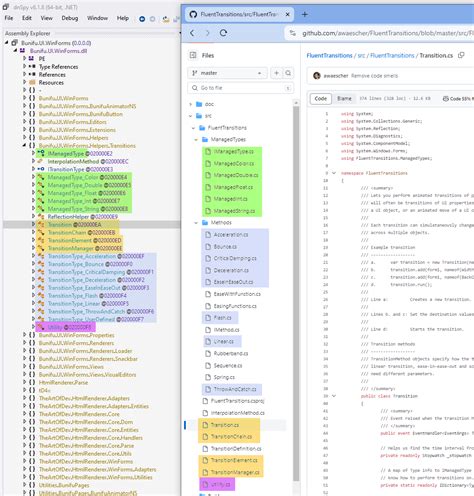Screen dimensions: 474x496
Task: Go forward in the browser
Action: (208, 33)
